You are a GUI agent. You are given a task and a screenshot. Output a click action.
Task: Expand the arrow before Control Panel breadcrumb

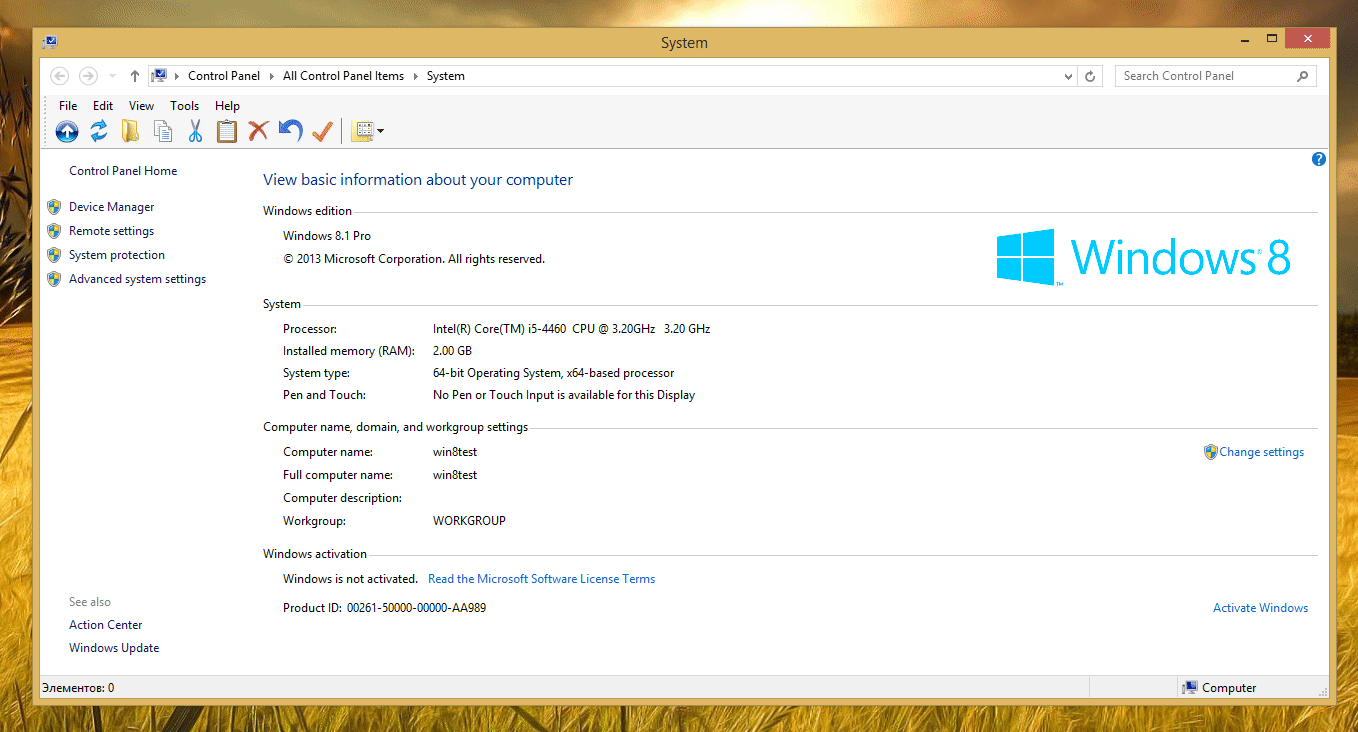point(177,76)
